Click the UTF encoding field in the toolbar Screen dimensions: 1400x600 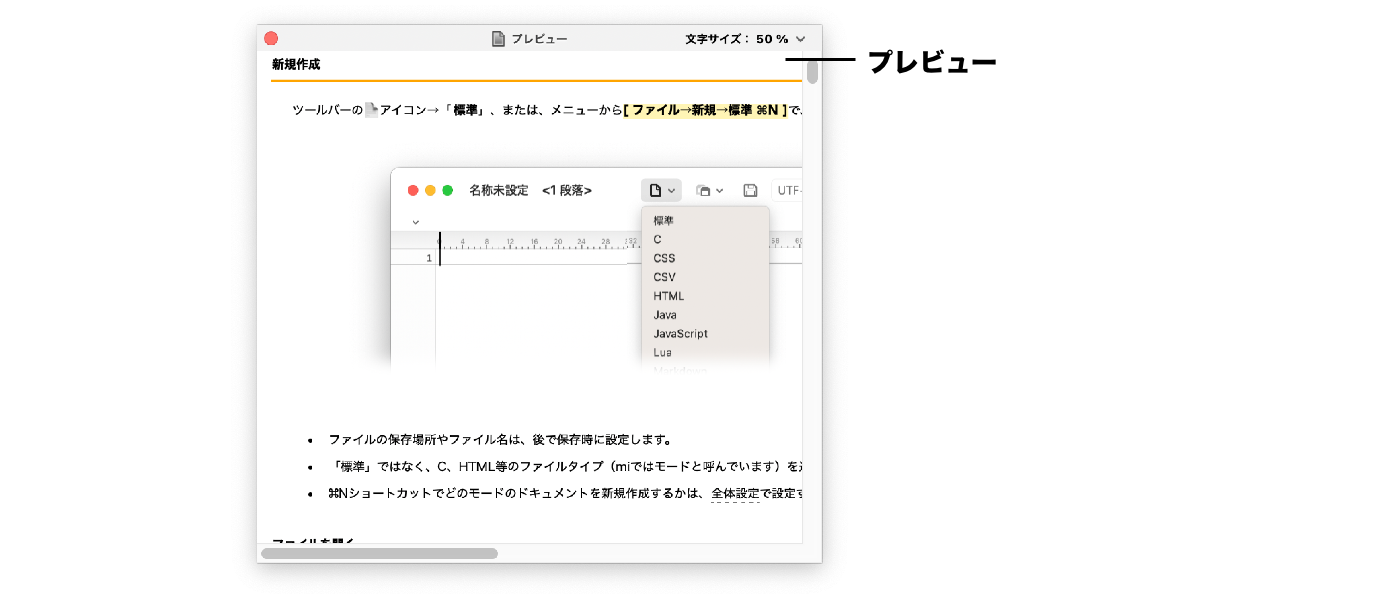pos(788,190)
